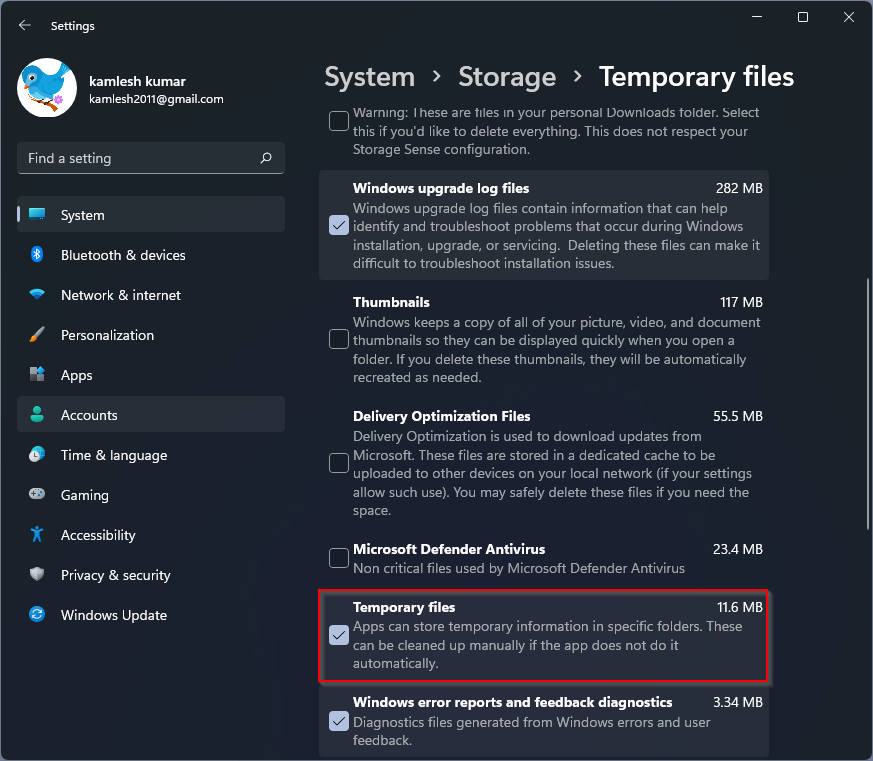The height and width of the screenshot is (761, 873).
Task: Click the Windows Update sync icon
Action: point(37,615)
